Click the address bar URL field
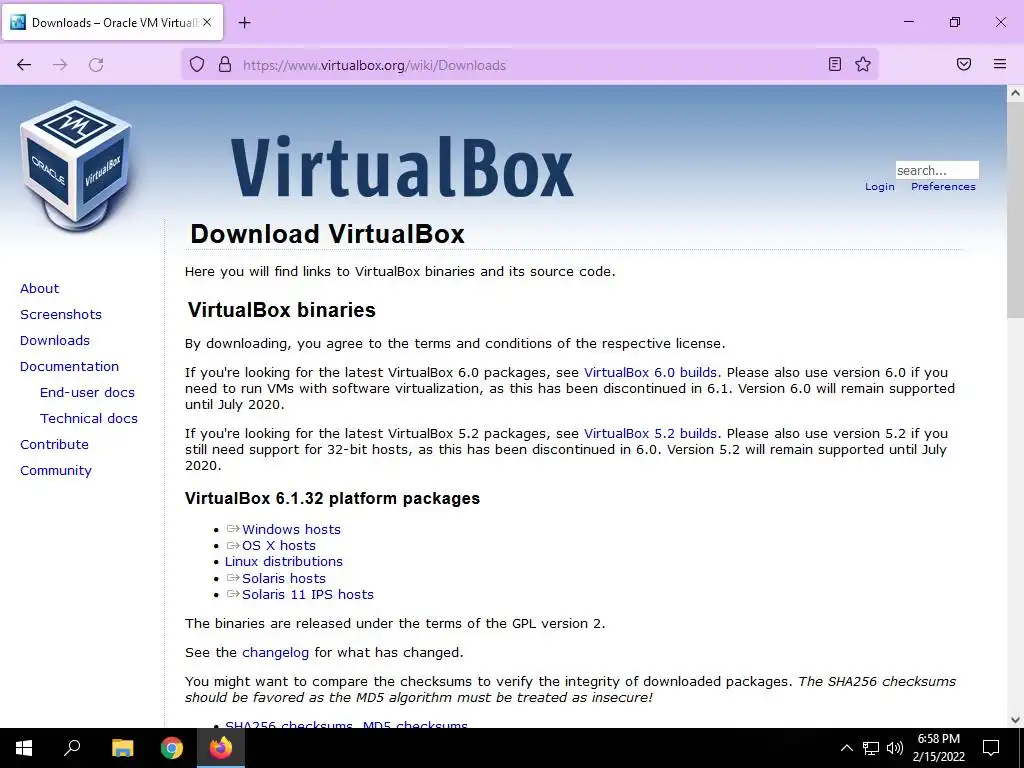 529,65
